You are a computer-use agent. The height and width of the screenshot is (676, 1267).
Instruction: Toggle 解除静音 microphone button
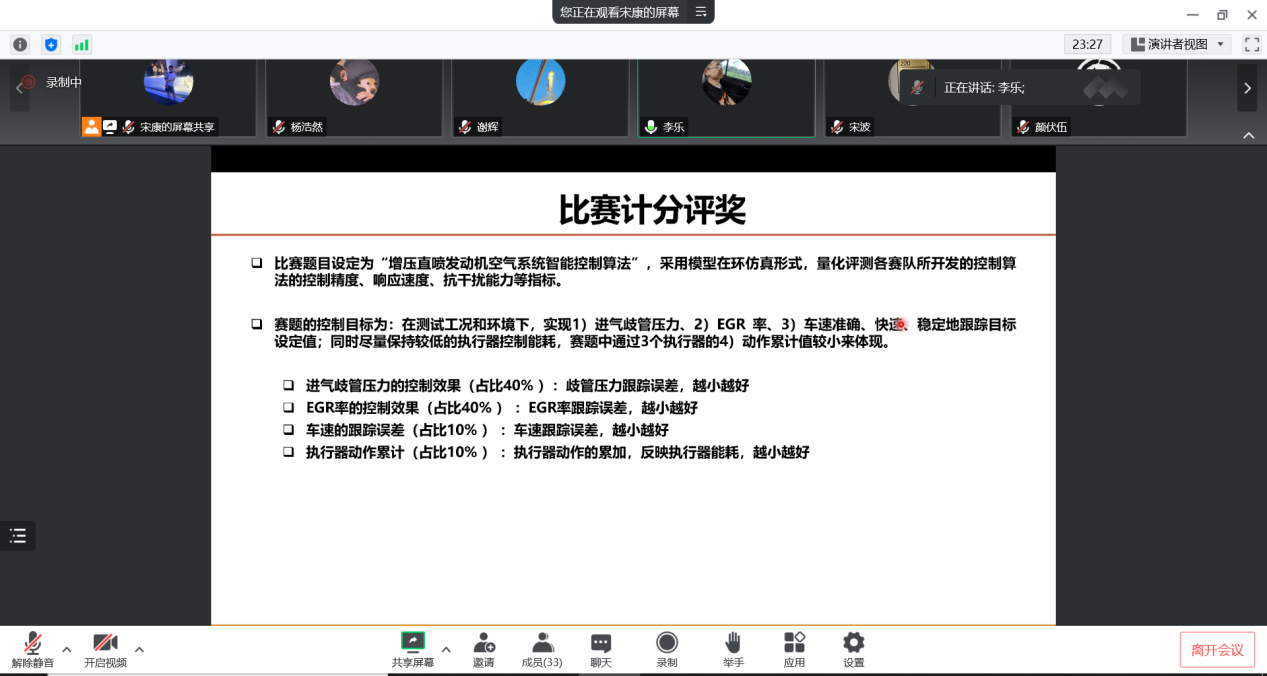[x=33, y=648]
